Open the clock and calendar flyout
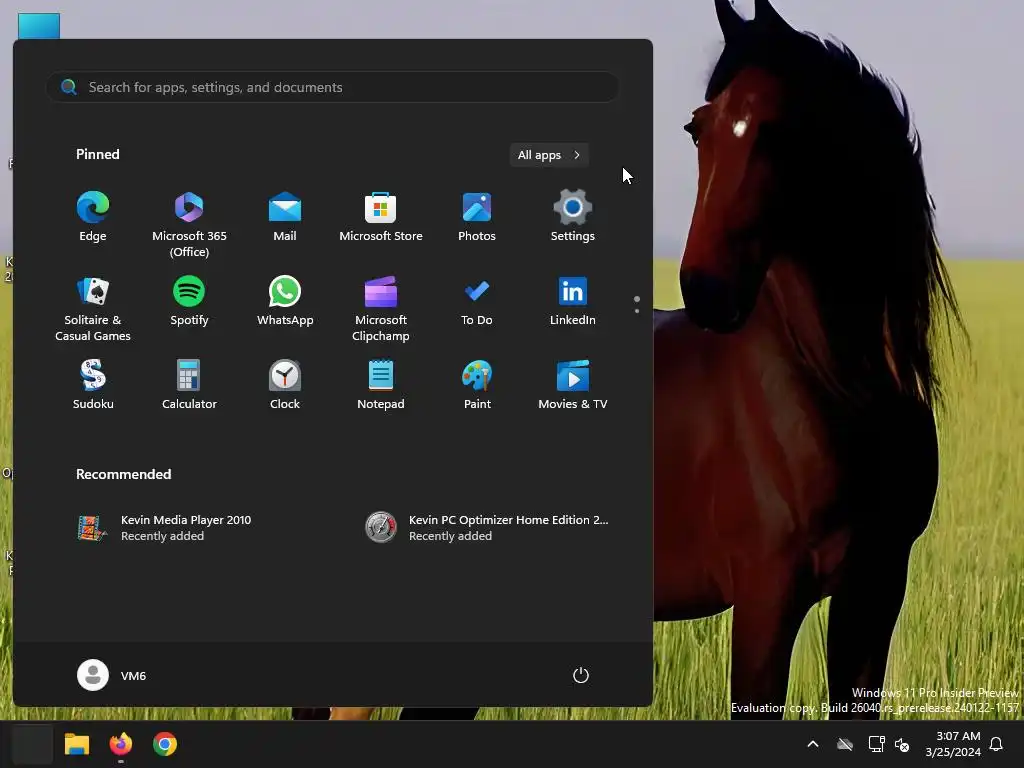The height and width of the screenshot is (768, 1024). coord(953,744)
